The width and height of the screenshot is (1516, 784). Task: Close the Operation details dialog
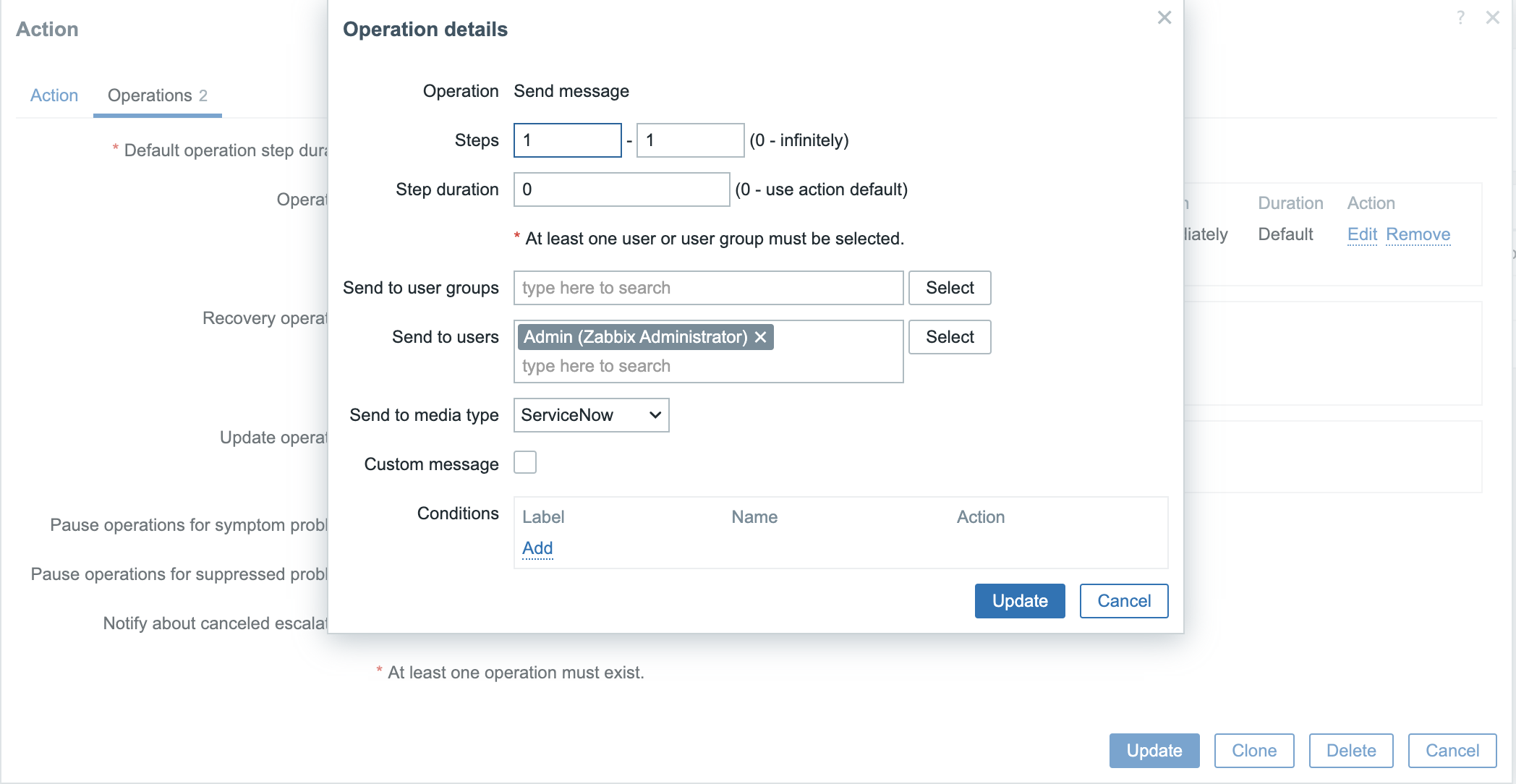click(1164, 17)
